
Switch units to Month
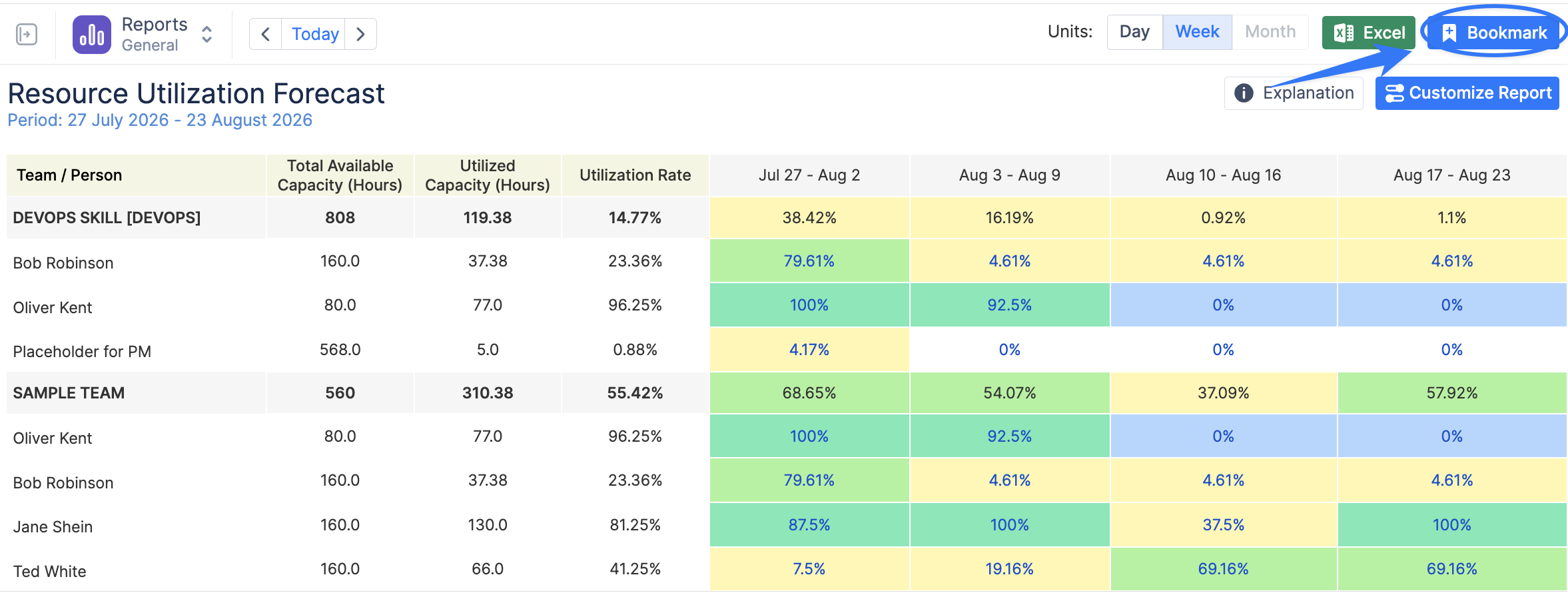(1270, 32)
